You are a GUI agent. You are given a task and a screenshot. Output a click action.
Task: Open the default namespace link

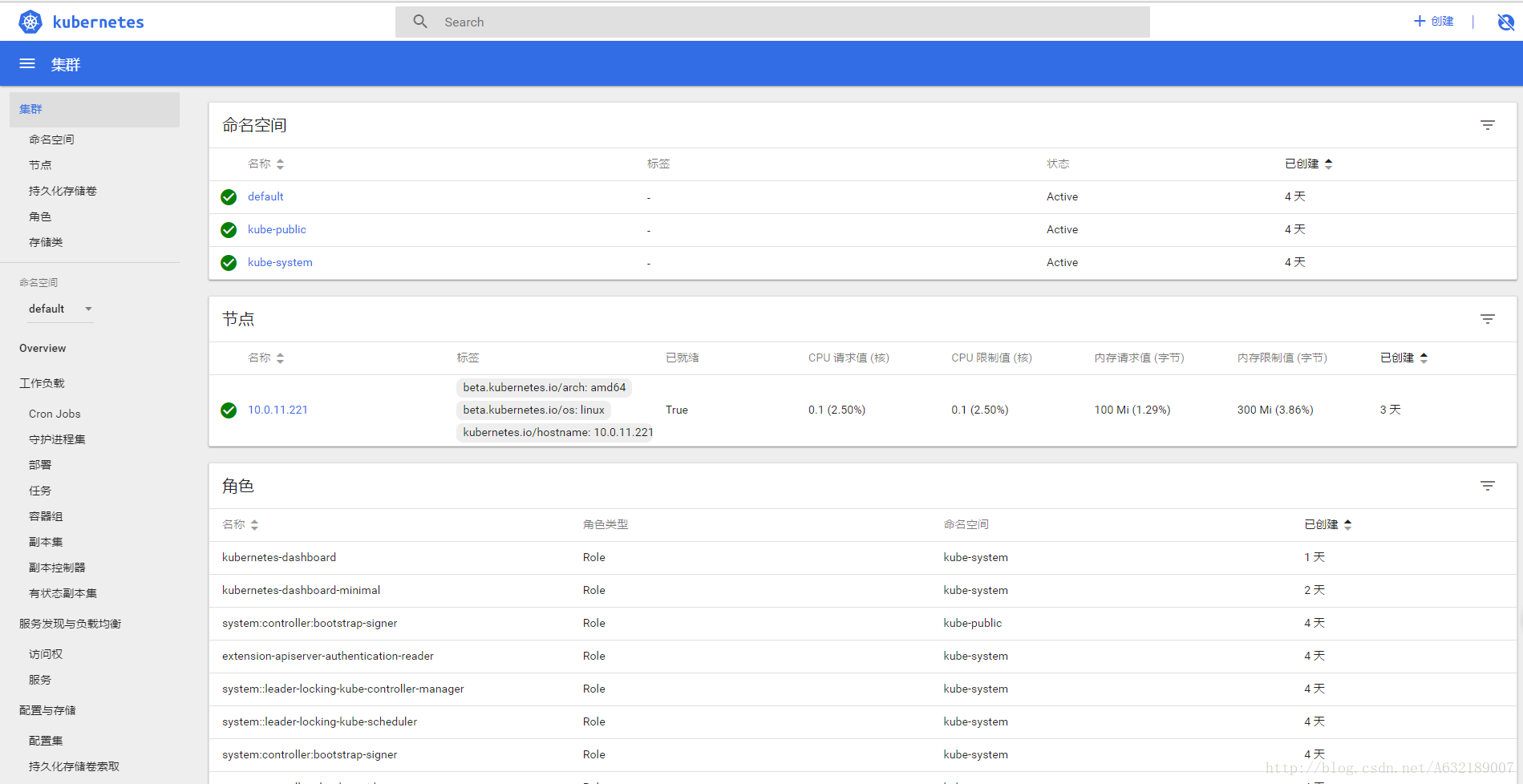[x=265, y=196]
